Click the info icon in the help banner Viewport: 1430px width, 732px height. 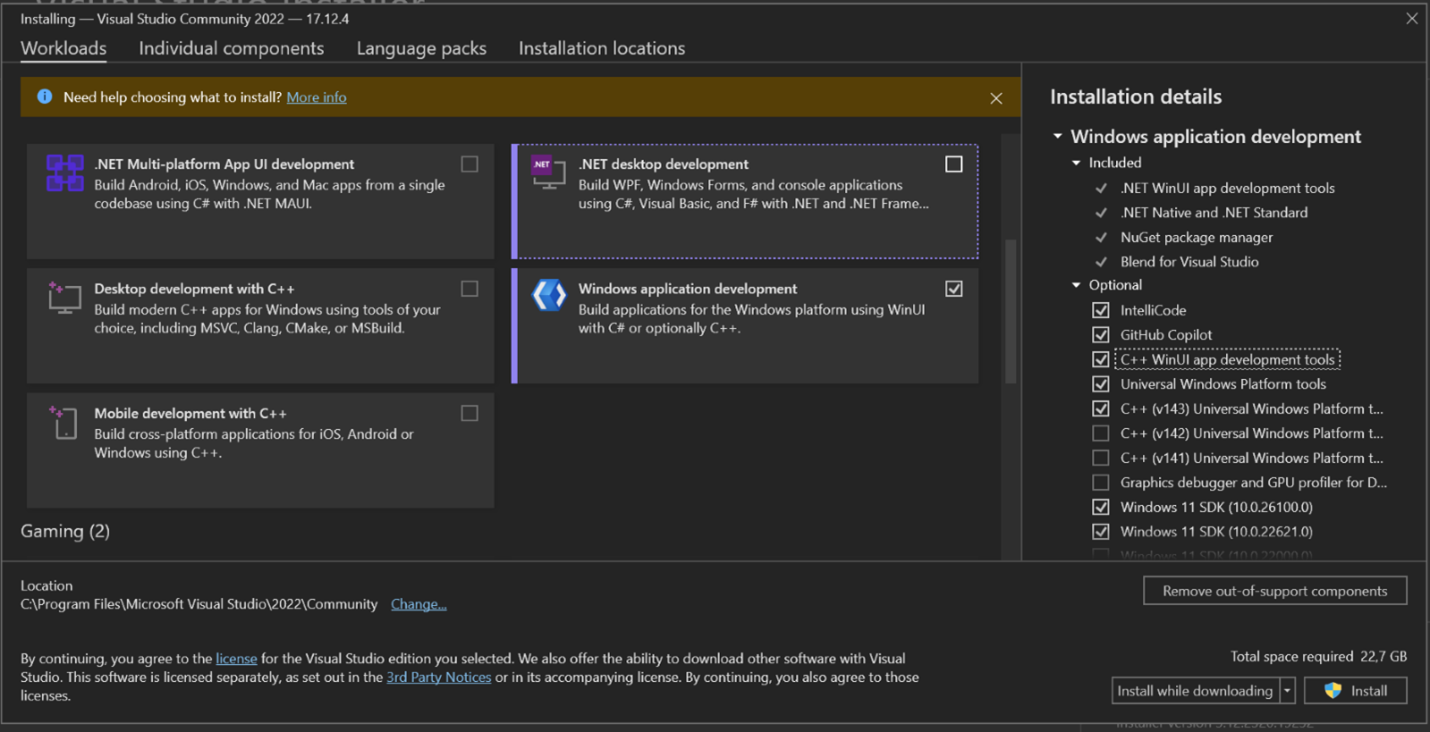[x=45, y=97]
